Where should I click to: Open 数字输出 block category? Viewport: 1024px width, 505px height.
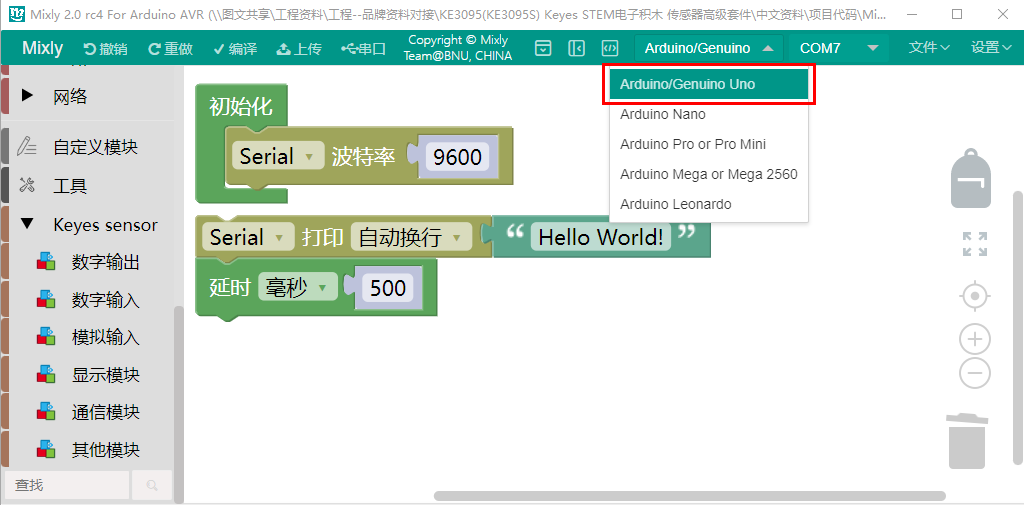(x=106, y=263)
